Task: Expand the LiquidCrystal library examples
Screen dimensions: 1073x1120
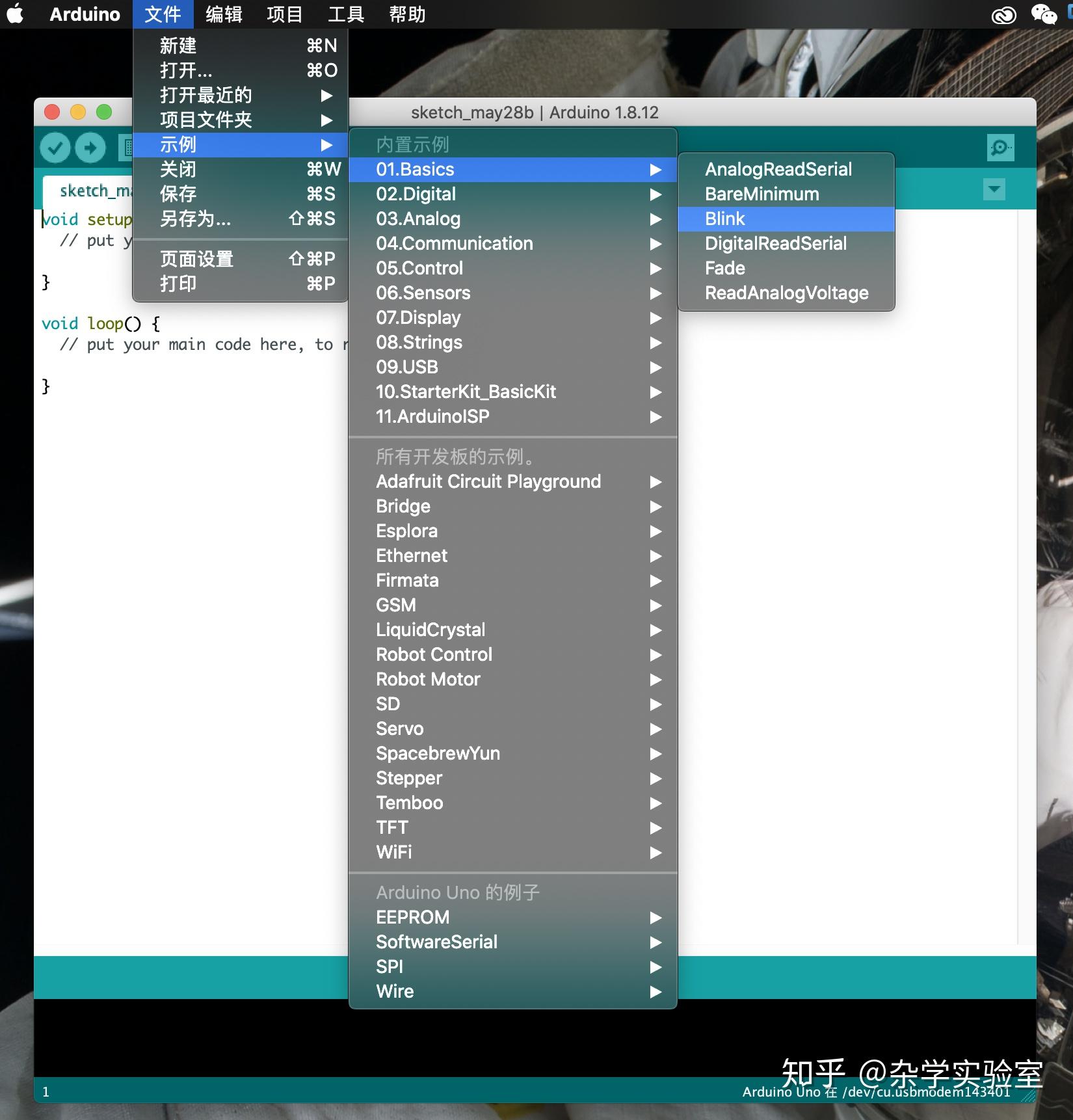Action: click(x=513, y=630)
